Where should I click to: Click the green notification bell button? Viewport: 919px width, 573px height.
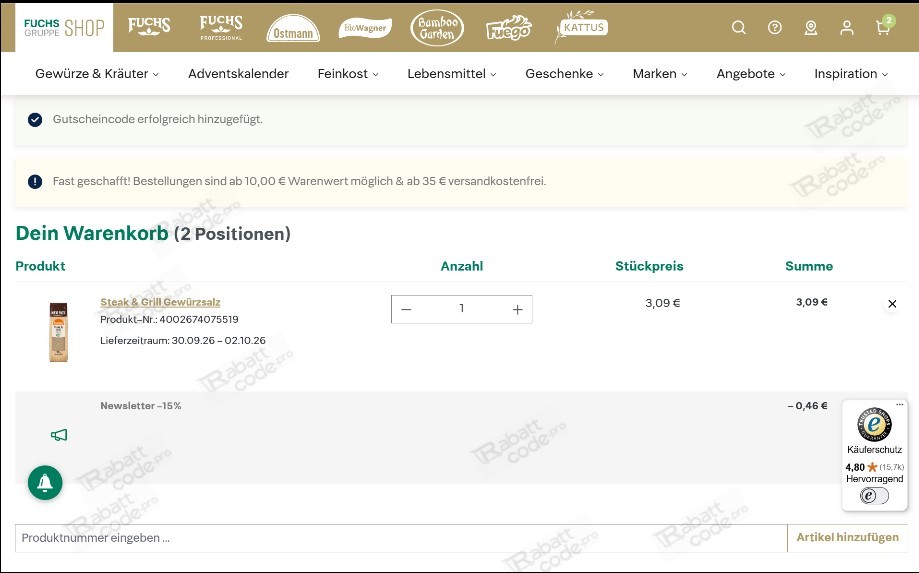(45, 483)
